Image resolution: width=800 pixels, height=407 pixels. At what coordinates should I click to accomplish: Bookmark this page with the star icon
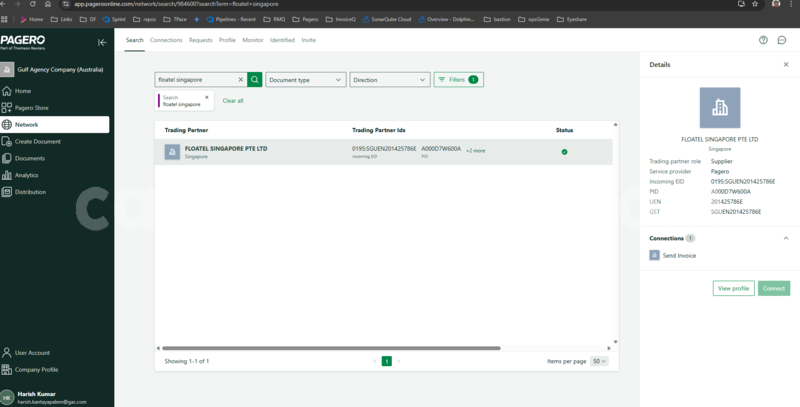coord(755,4)
